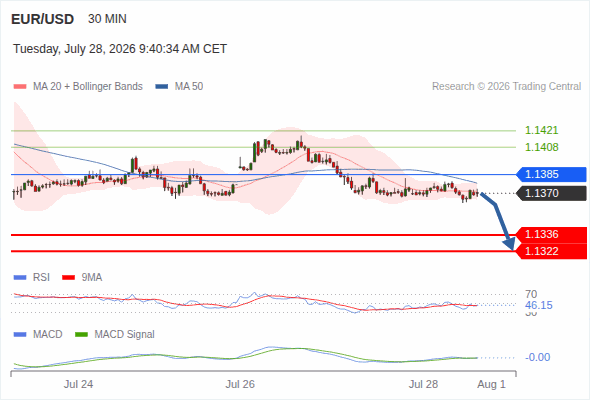Screen dimensions: 590x400
Task: Click the 1.1421 resistance level label
Action: [x=541, y=131]
